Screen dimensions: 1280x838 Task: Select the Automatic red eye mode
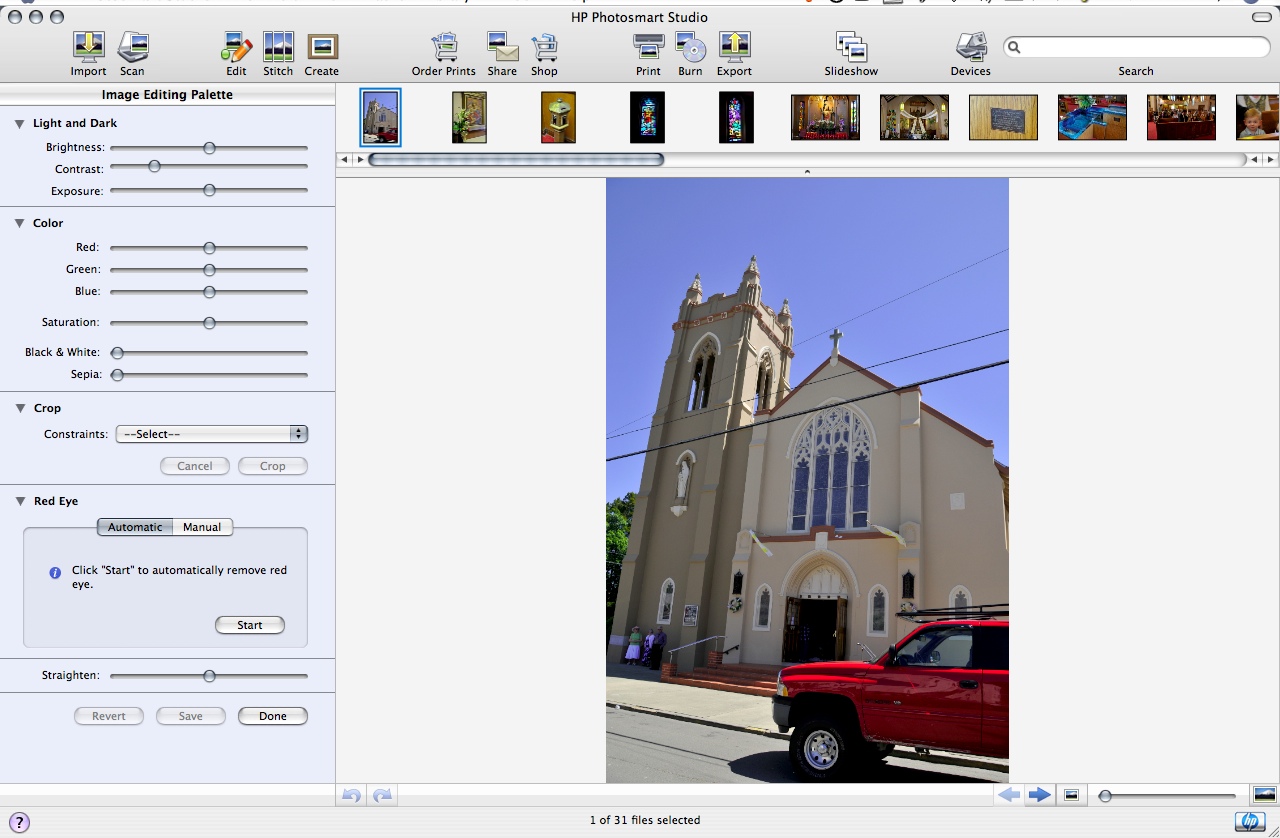click(x=135, y=527)
